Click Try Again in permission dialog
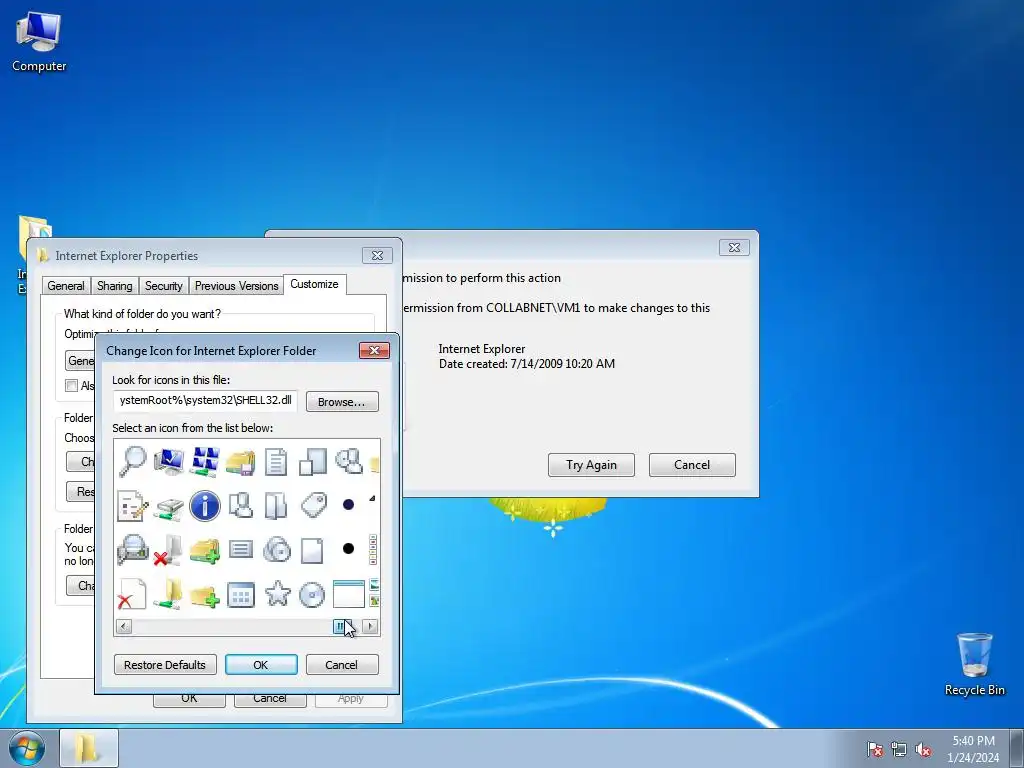1024x768 pixels. pyautogui.click(x=591, y=465)
